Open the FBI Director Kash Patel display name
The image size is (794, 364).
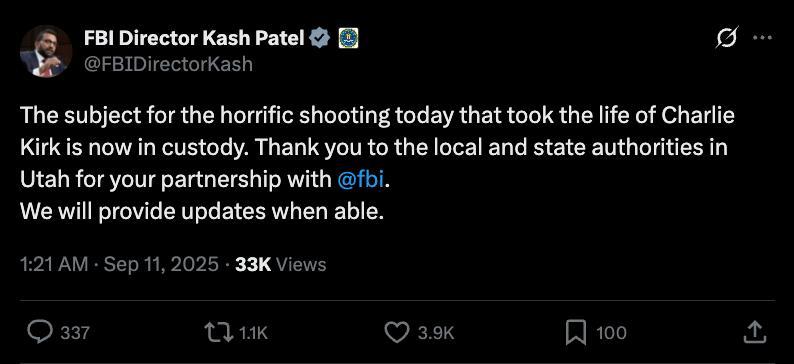coord(194,38)
